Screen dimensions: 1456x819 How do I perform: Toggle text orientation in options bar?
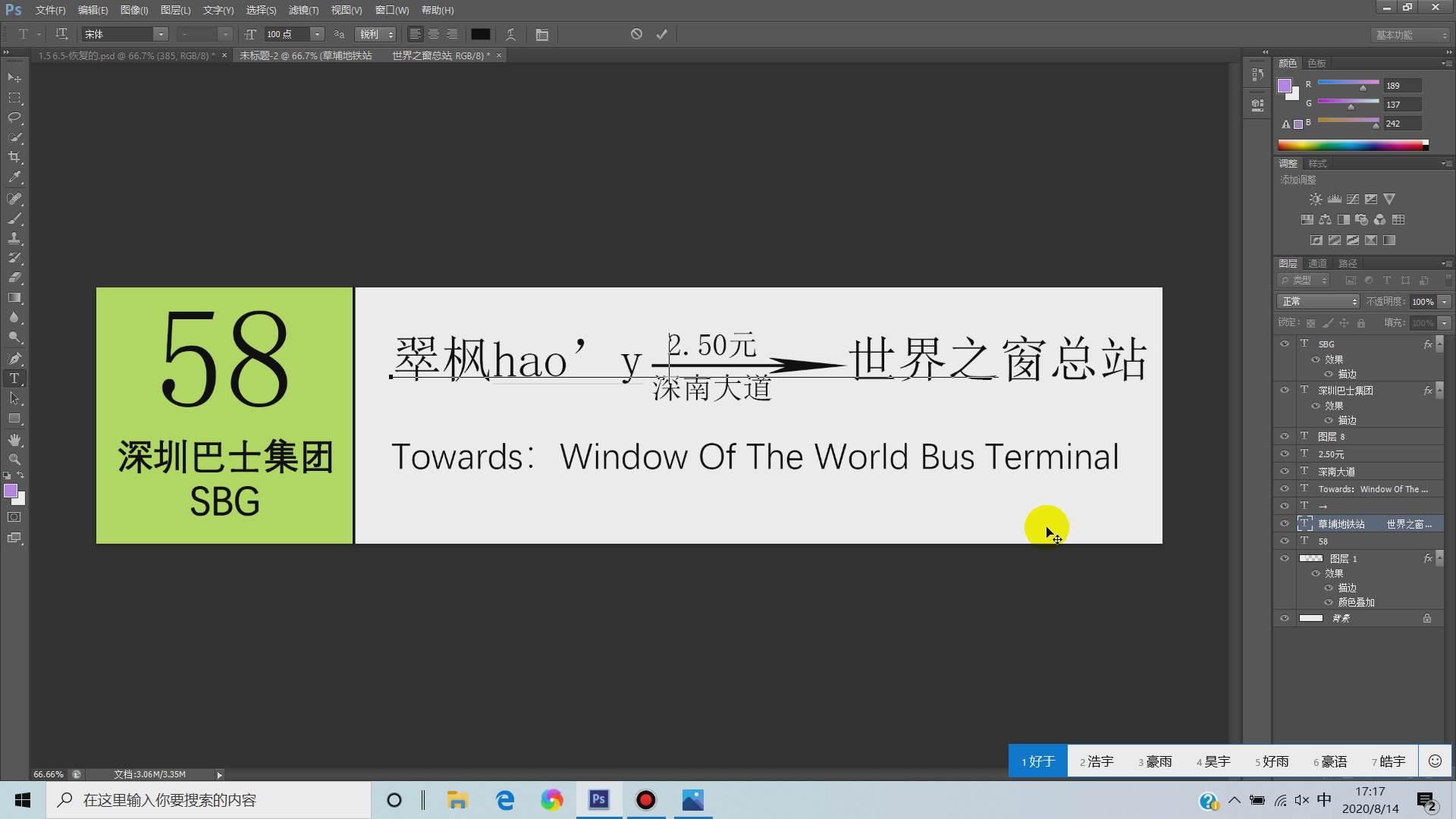click(x=61, y=34)
